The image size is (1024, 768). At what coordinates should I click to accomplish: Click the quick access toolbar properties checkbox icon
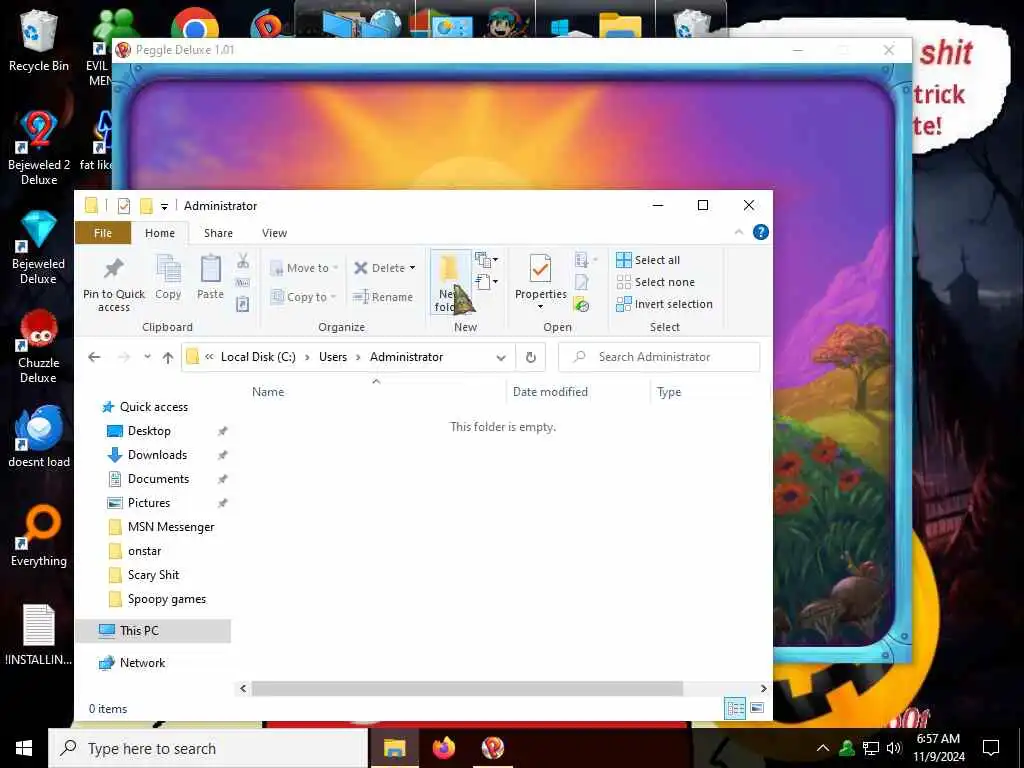click(x=123, y=206)
